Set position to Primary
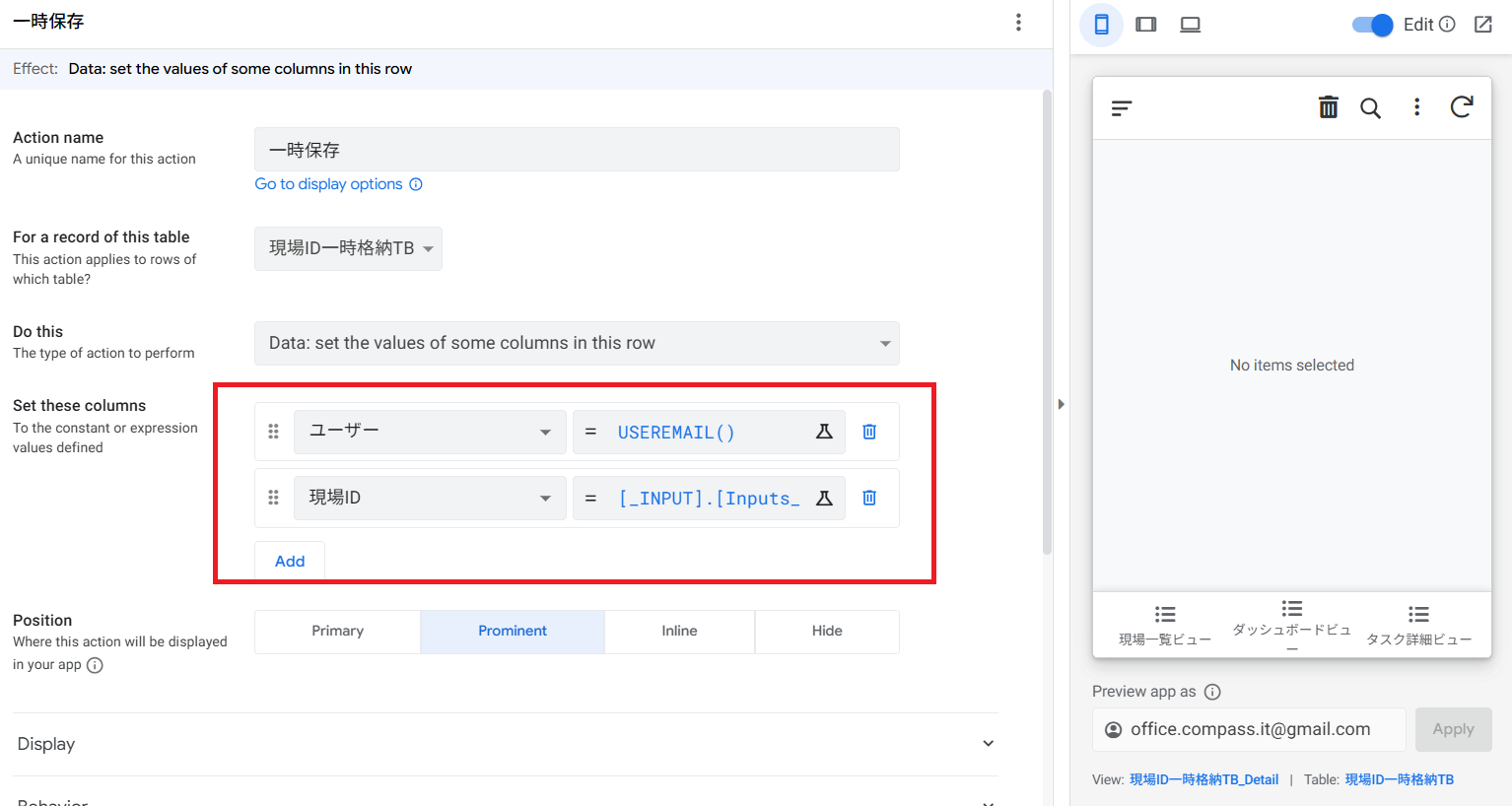This screenshot has width=1512, height=806. (x=338, y=632)
